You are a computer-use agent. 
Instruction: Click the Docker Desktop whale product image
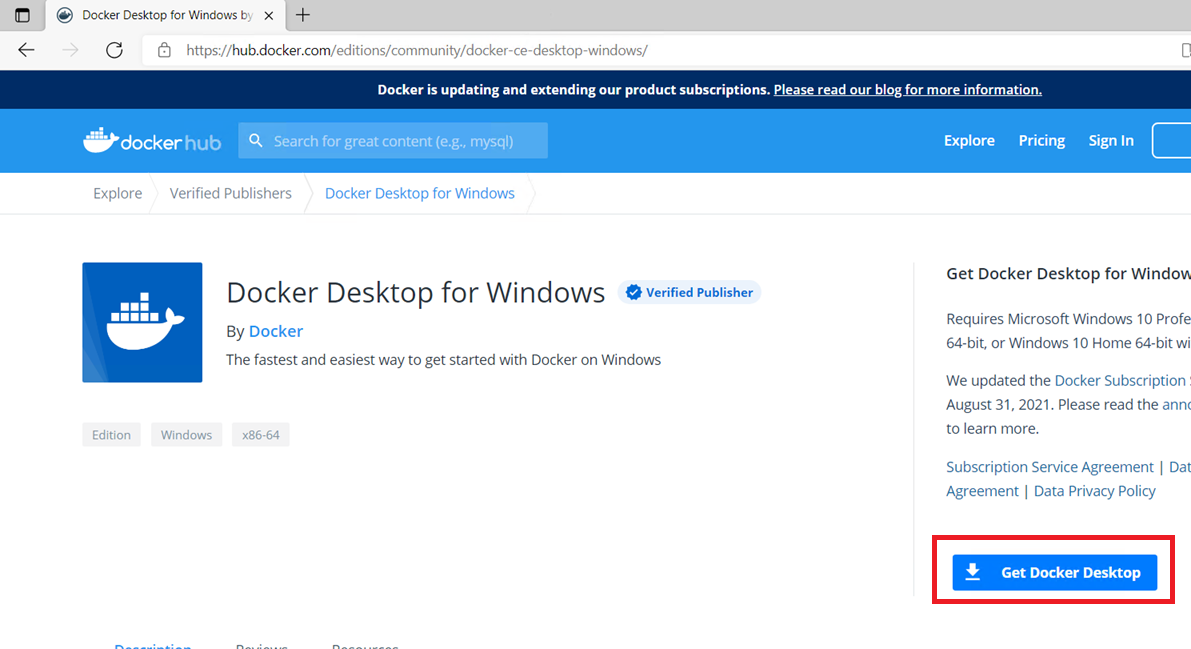143,322
